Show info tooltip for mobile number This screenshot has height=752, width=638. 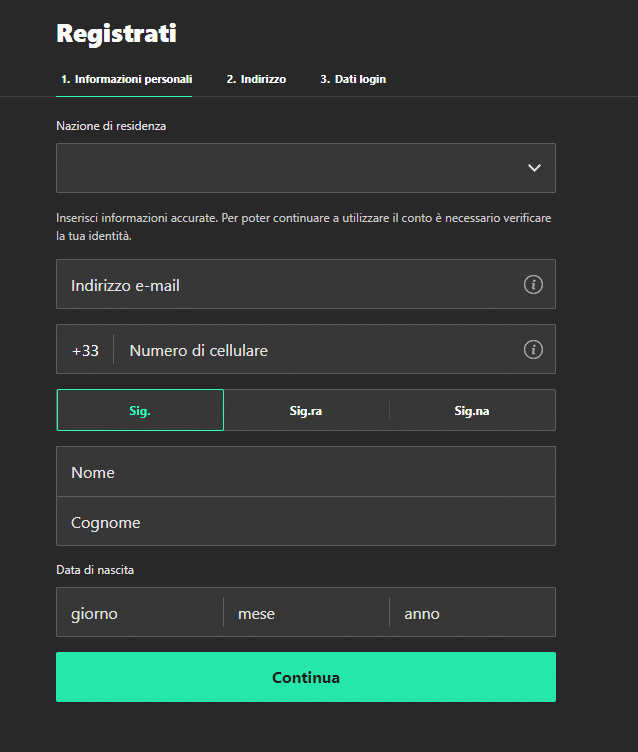pos(533,349)
